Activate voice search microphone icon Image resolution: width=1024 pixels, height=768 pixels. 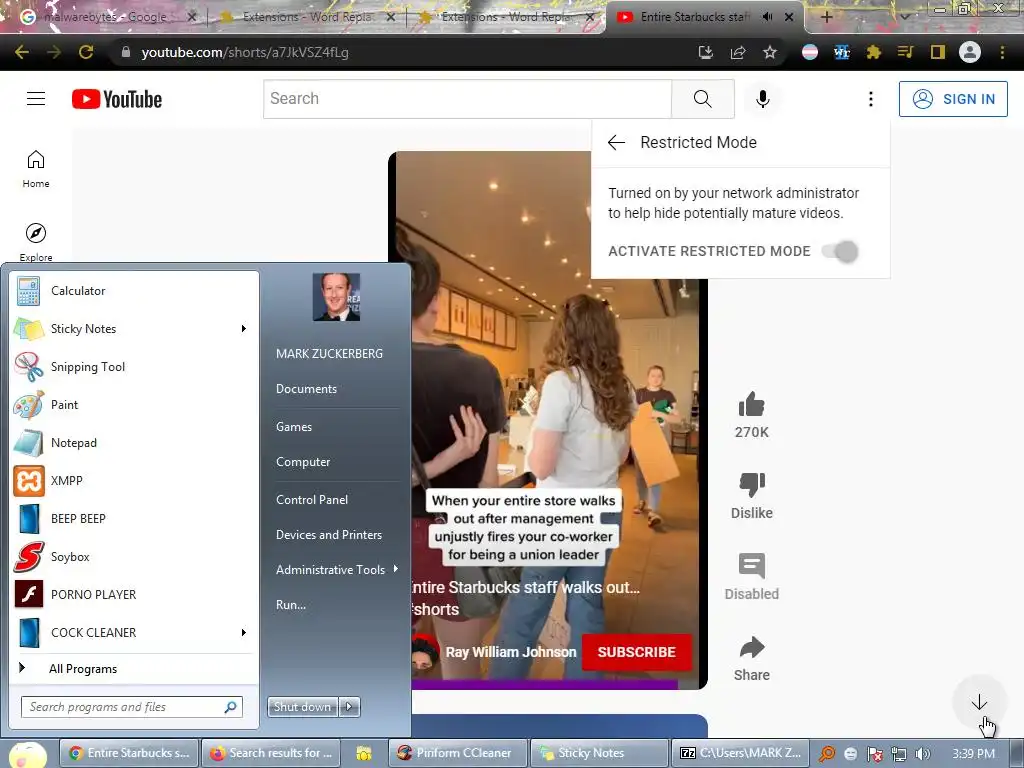[762, 99]
